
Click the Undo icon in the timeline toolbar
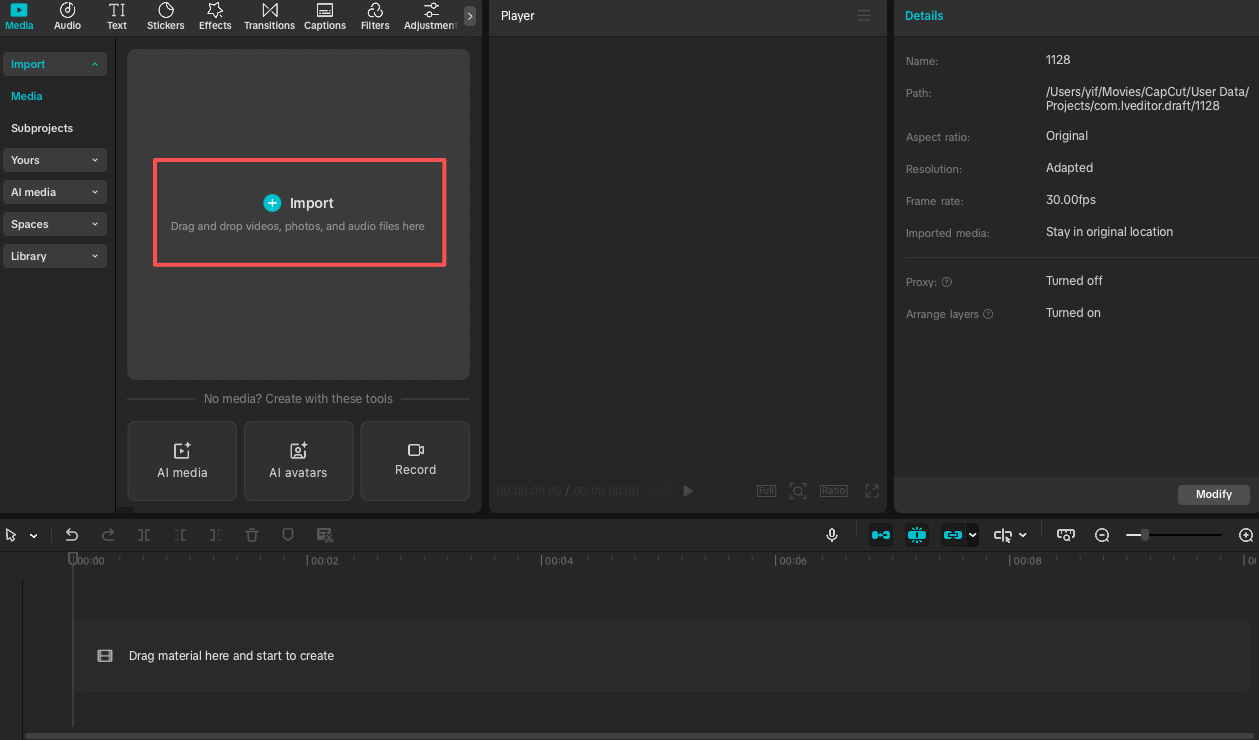point(72,535)
